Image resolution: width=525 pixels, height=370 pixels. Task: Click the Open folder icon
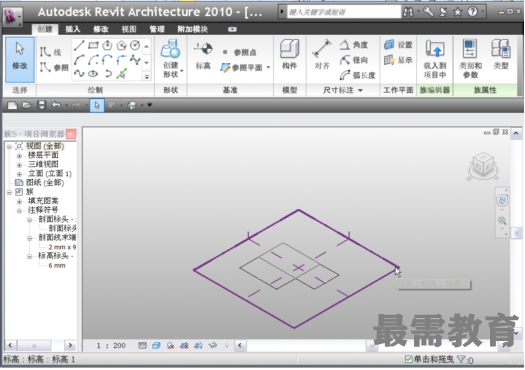point(27,105)
